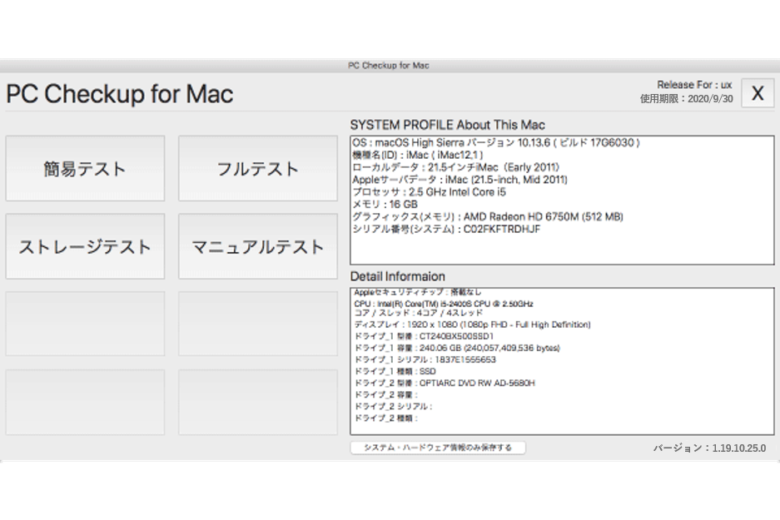Open the マニュアルテスト manual test

[x=258, y=246]
